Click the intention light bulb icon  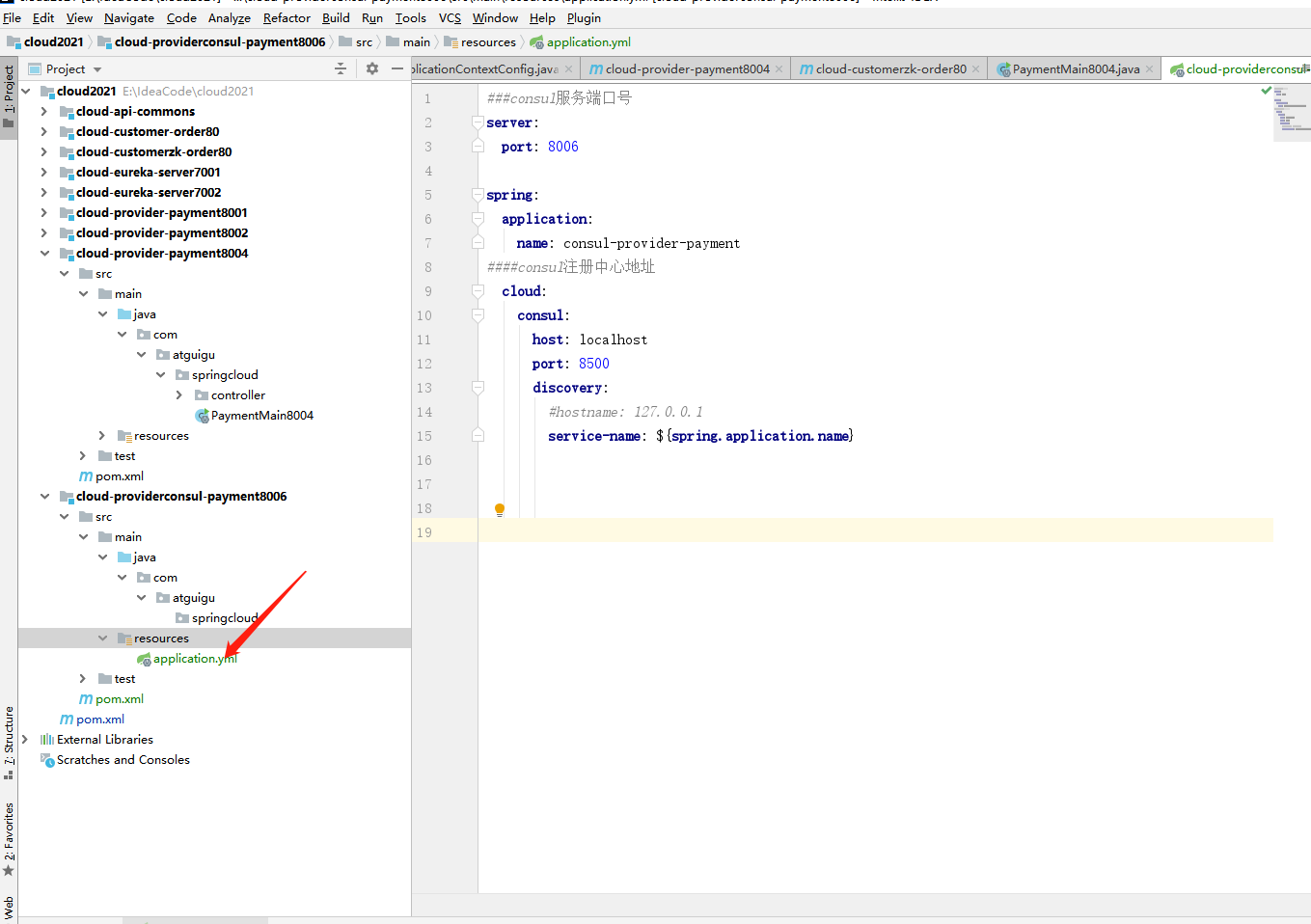(500, 509)
